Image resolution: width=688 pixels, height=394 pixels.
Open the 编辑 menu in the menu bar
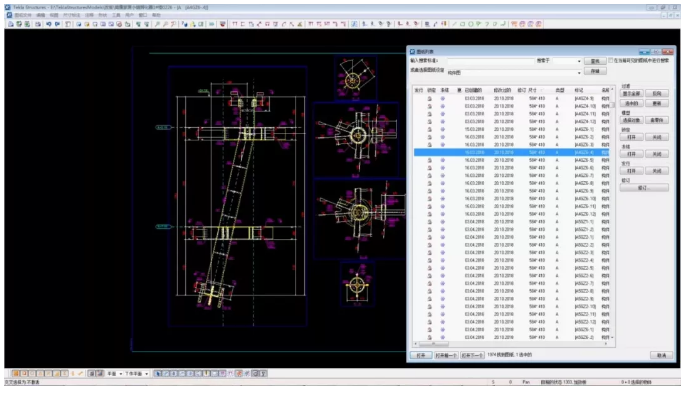click(40, 15)
